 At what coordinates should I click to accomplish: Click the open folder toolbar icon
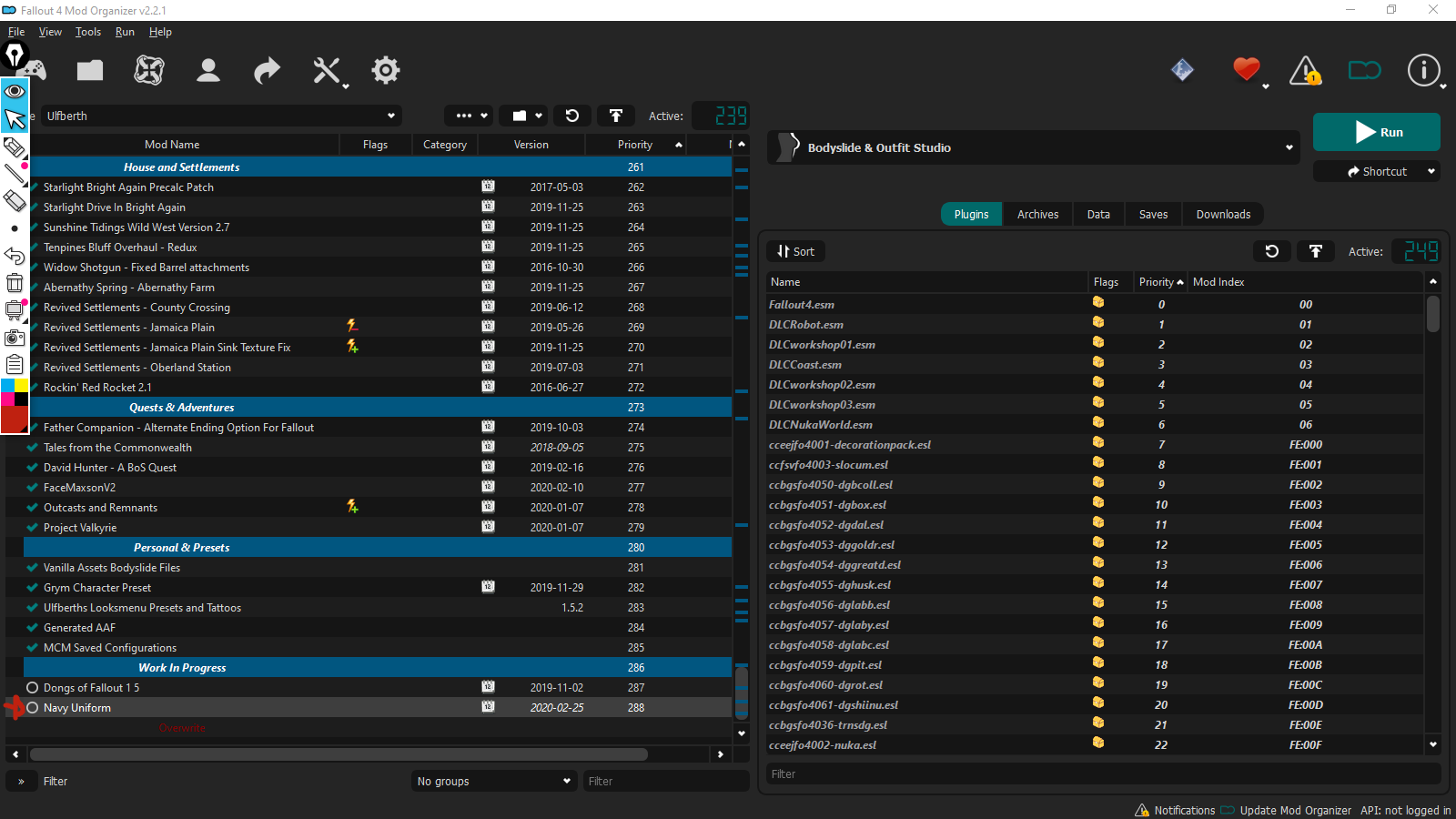coord(90,70)
